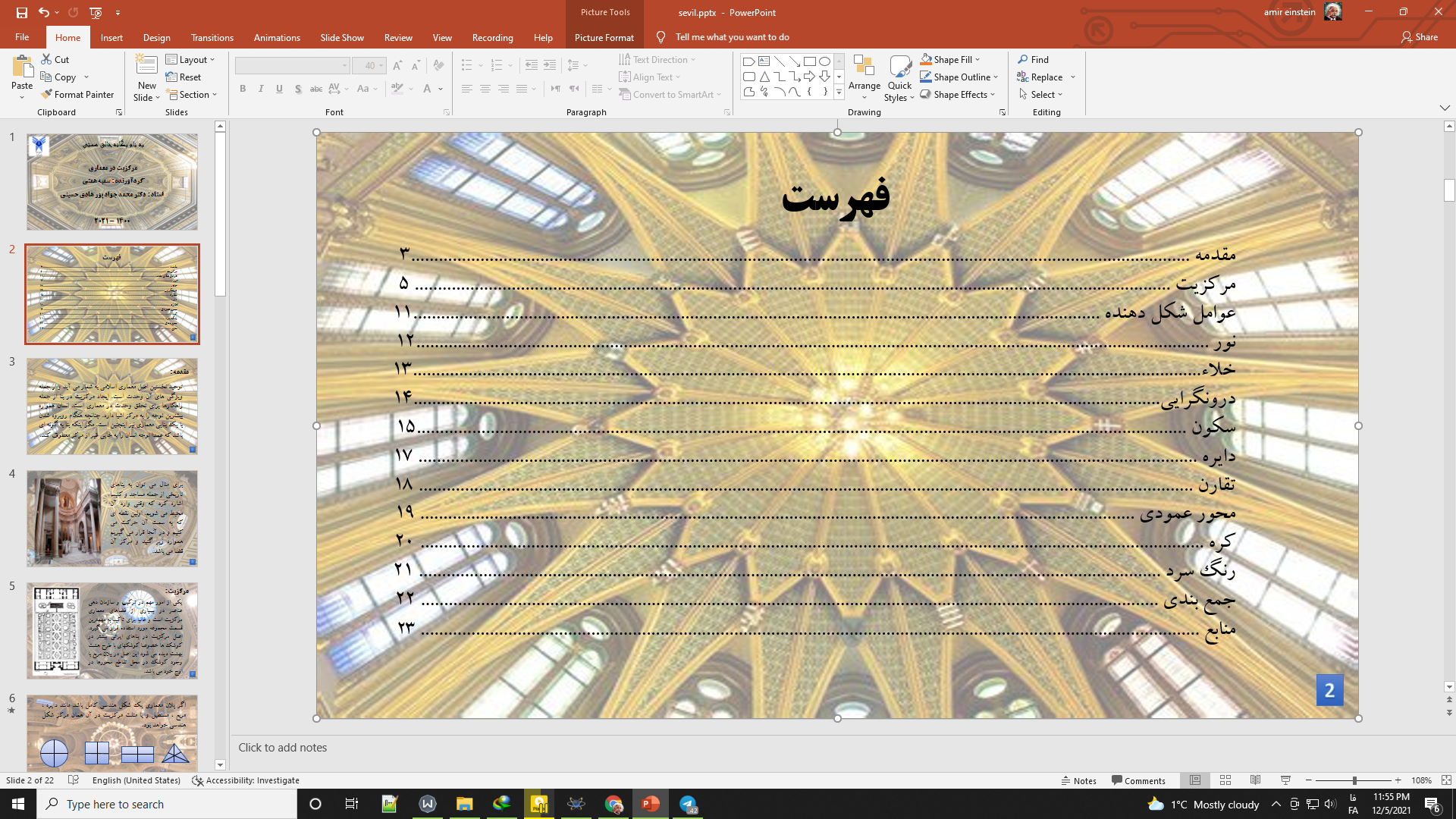Toggle the Comments pane
The image size is (1456, 819).
1138,780
